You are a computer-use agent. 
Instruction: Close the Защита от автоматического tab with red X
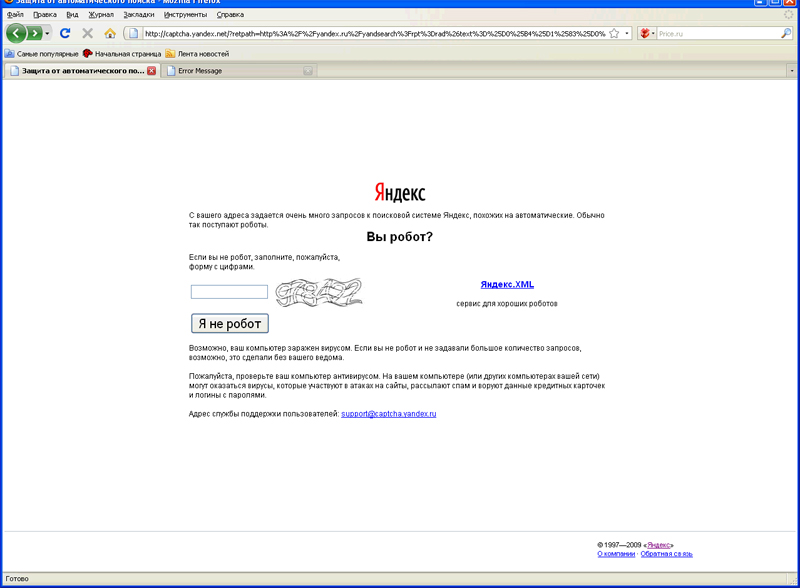tap(152, 71)
